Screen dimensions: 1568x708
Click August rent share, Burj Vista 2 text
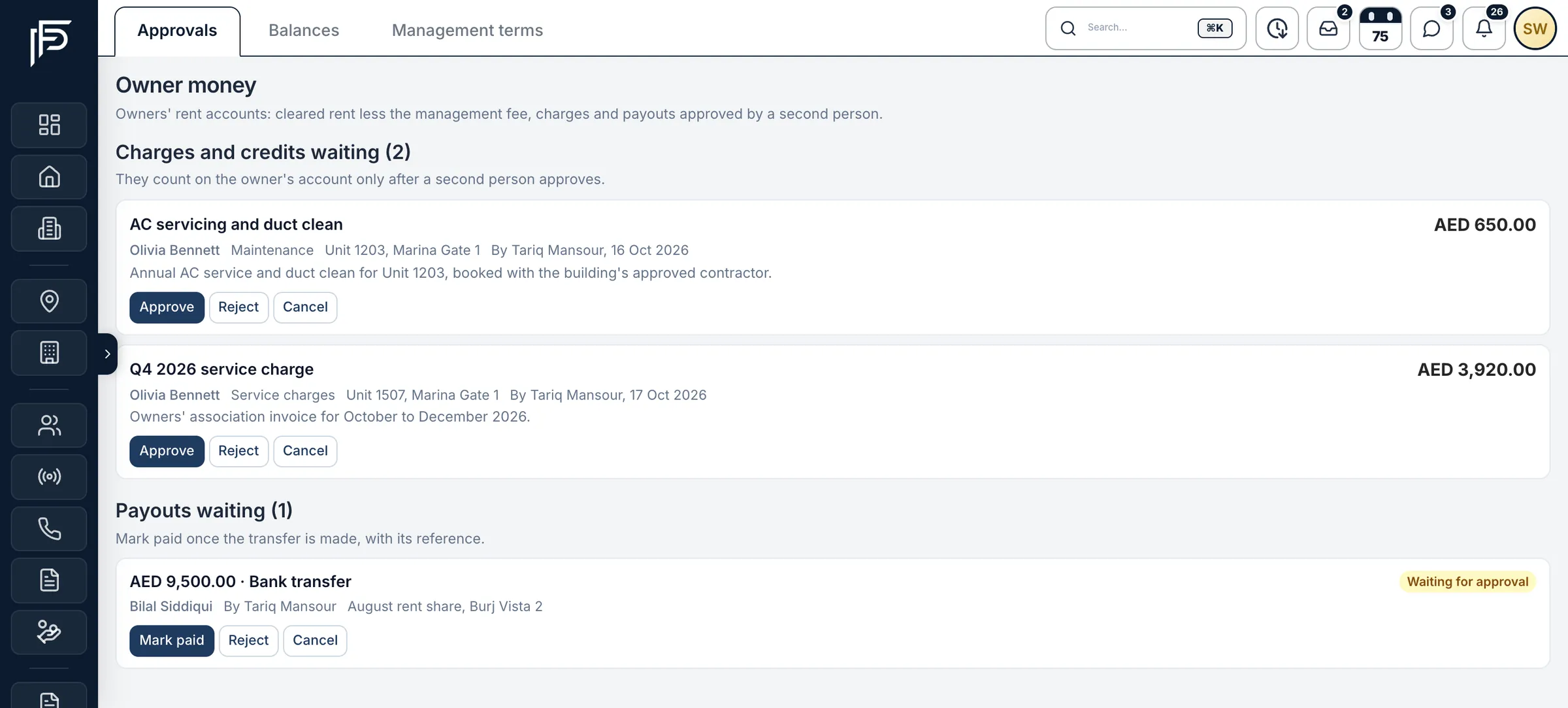pos(445,607)
